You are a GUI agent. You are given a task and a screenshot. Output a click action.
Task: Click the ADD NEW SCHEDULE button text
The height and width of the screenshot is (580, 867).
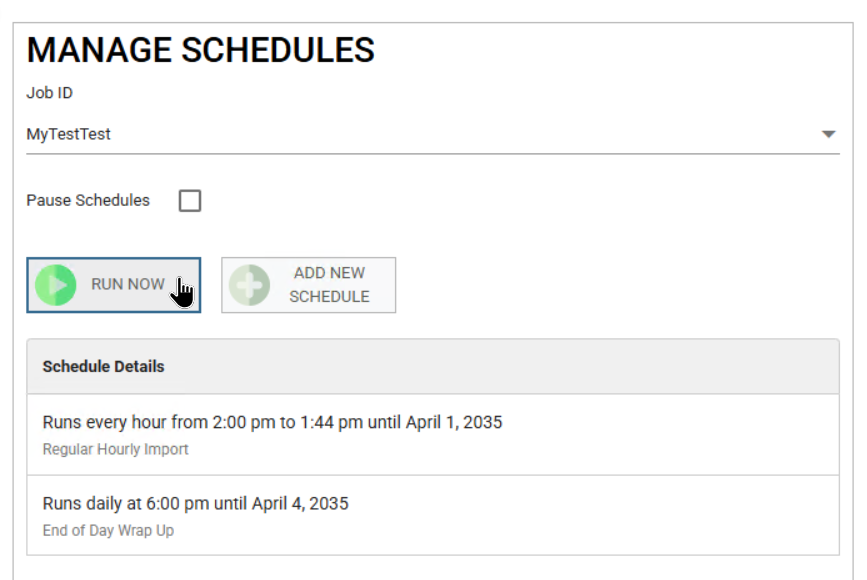(329, 285)
